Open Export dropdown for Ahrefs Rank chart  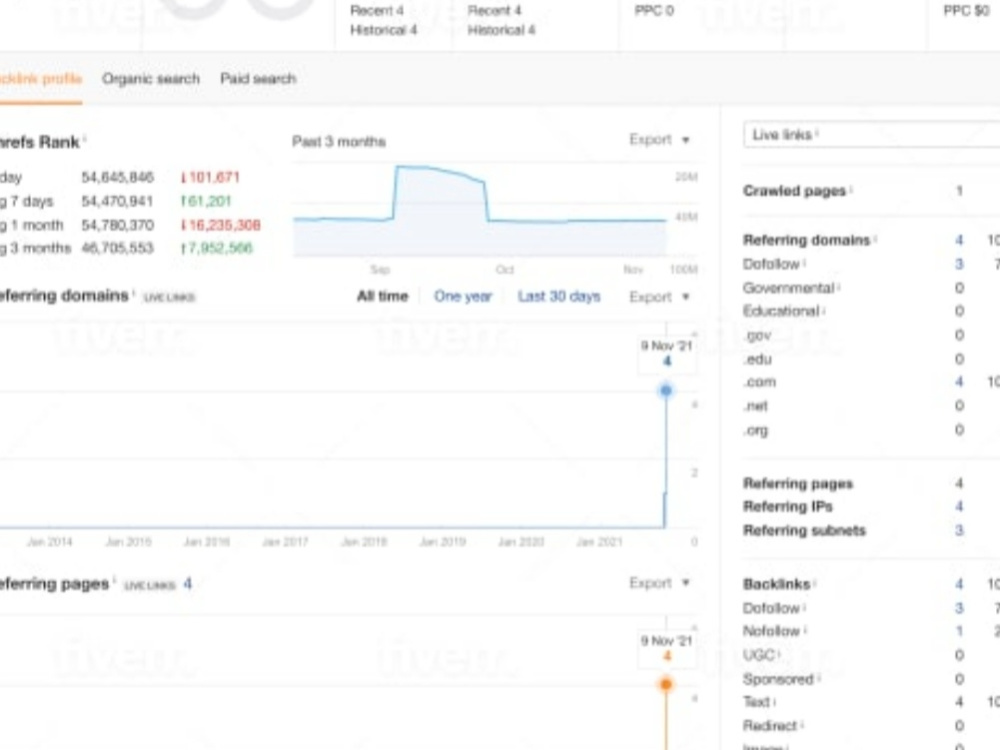pos(659,139)
